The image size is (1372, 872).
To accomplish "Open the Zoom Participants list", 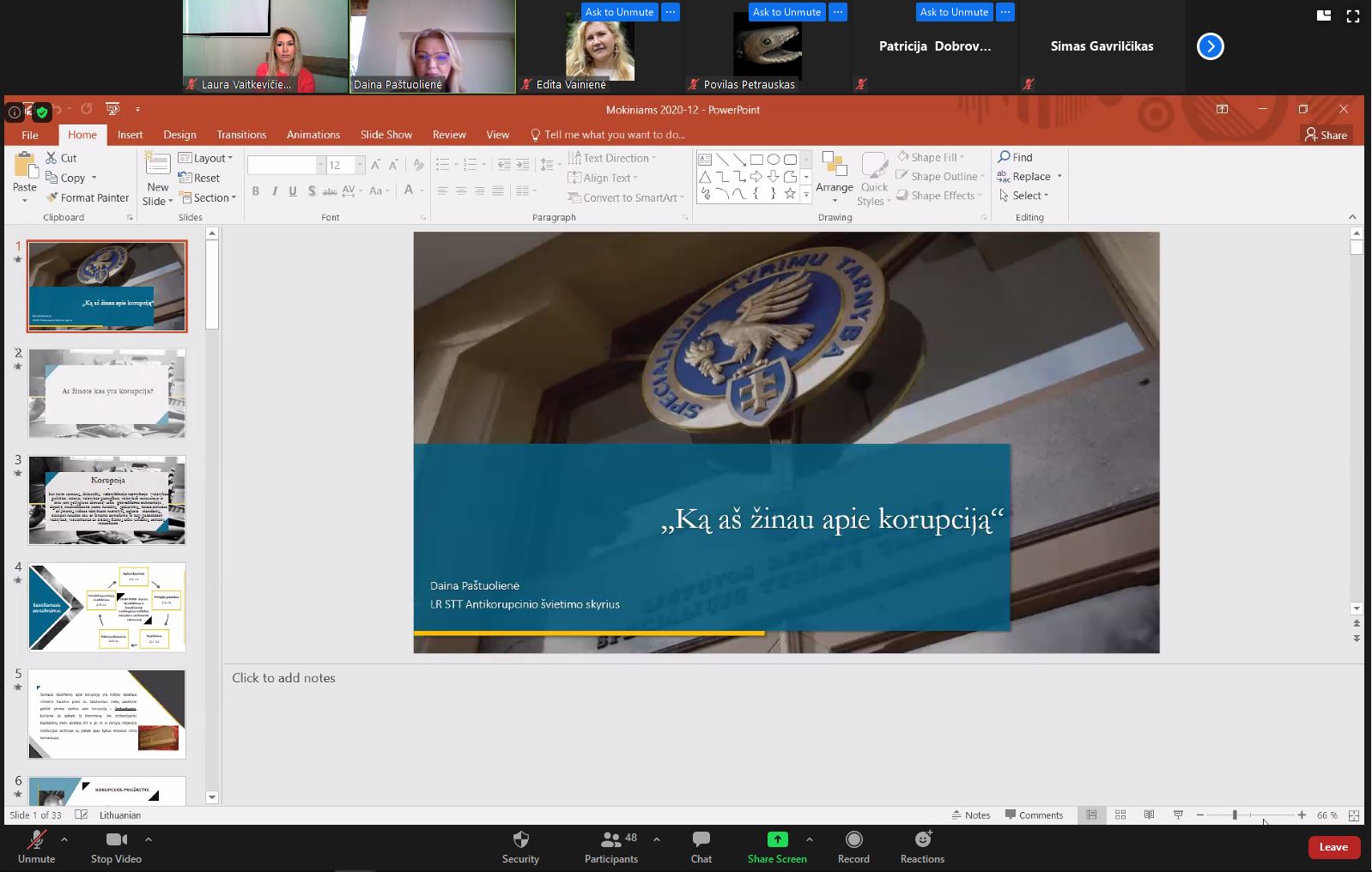I will pos(611,846).
